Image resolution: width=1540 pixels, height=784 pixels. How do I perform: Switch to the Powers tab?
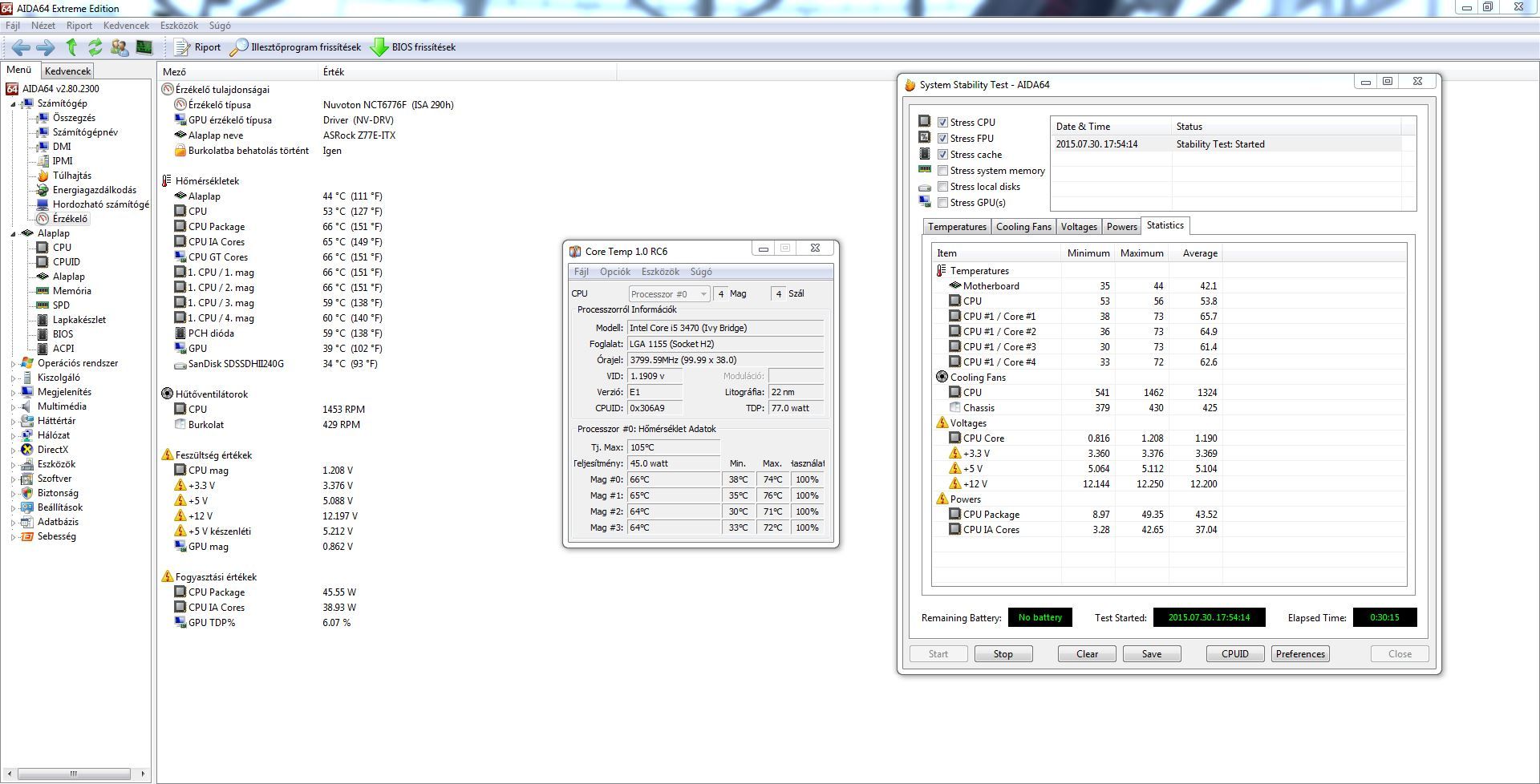click(1121, 227)
